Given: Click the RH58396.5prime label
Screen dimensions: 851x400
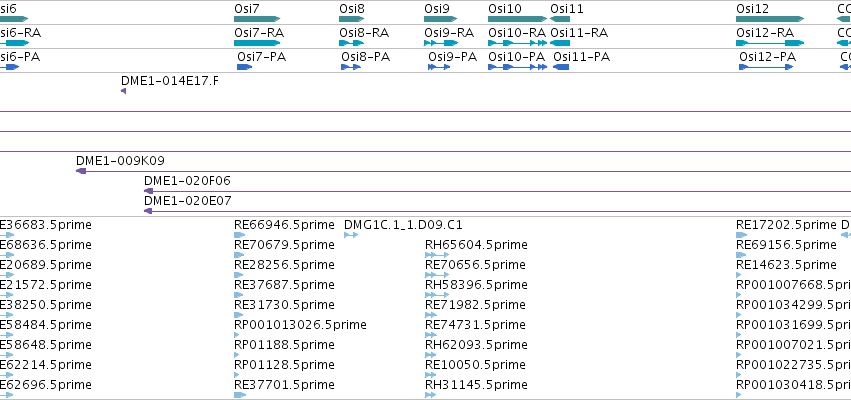Looking at the screenshot, I should click(x=476, y=285).
